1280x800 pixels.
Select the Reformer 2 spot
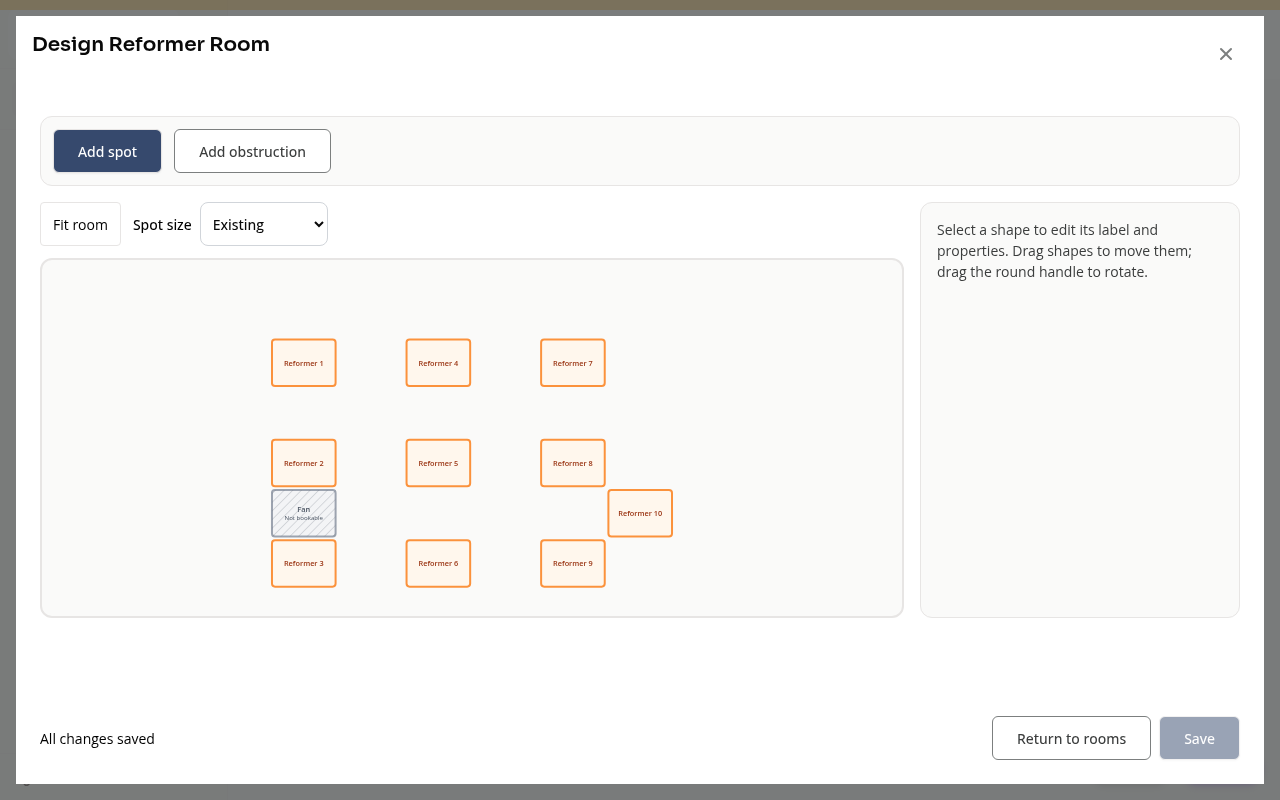coord(304,463)
